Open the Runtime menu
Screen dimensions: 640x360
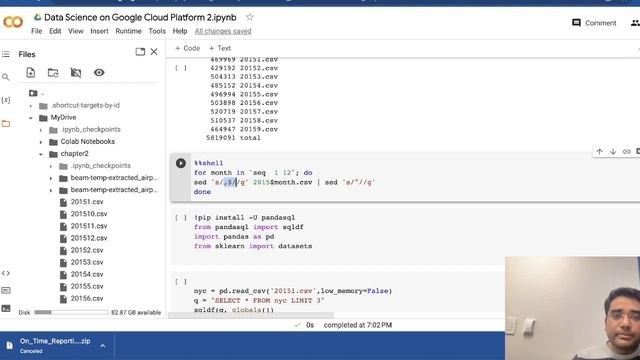(x=128, y=31)
